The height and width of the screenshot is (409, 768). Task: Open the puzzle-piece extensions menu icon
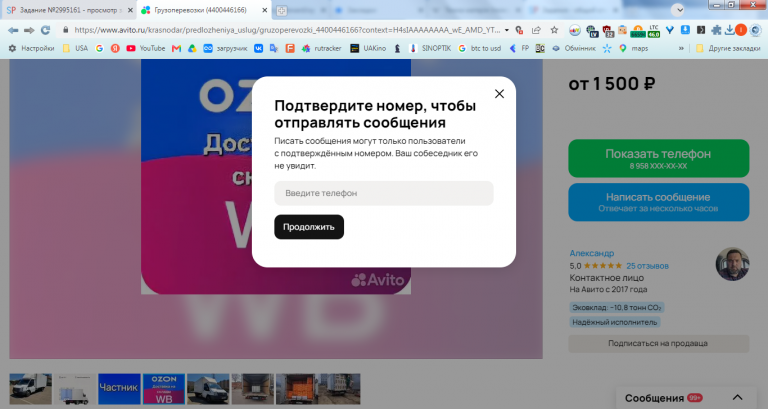pos(716,30)
